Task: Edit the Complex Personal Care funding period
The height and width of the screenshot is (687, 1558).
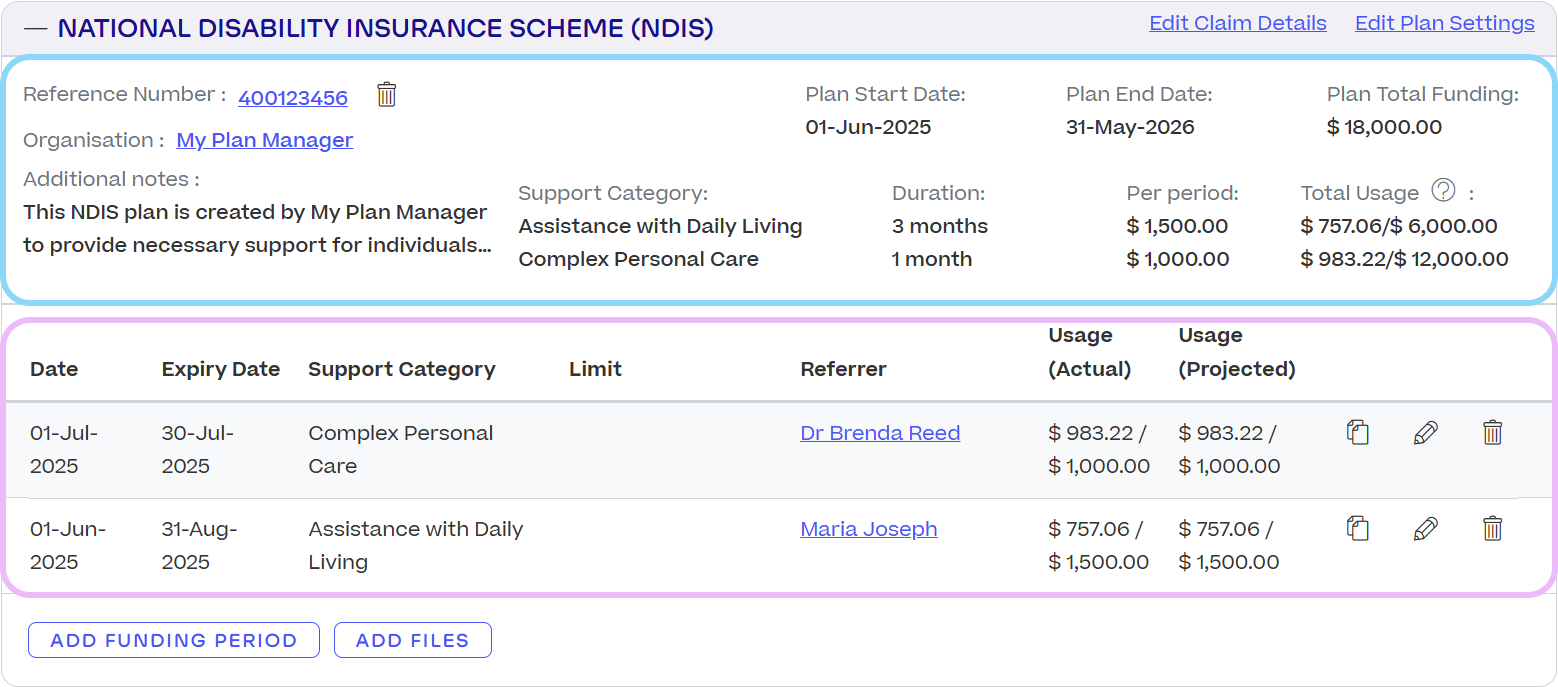Action: coord(1425,433)
